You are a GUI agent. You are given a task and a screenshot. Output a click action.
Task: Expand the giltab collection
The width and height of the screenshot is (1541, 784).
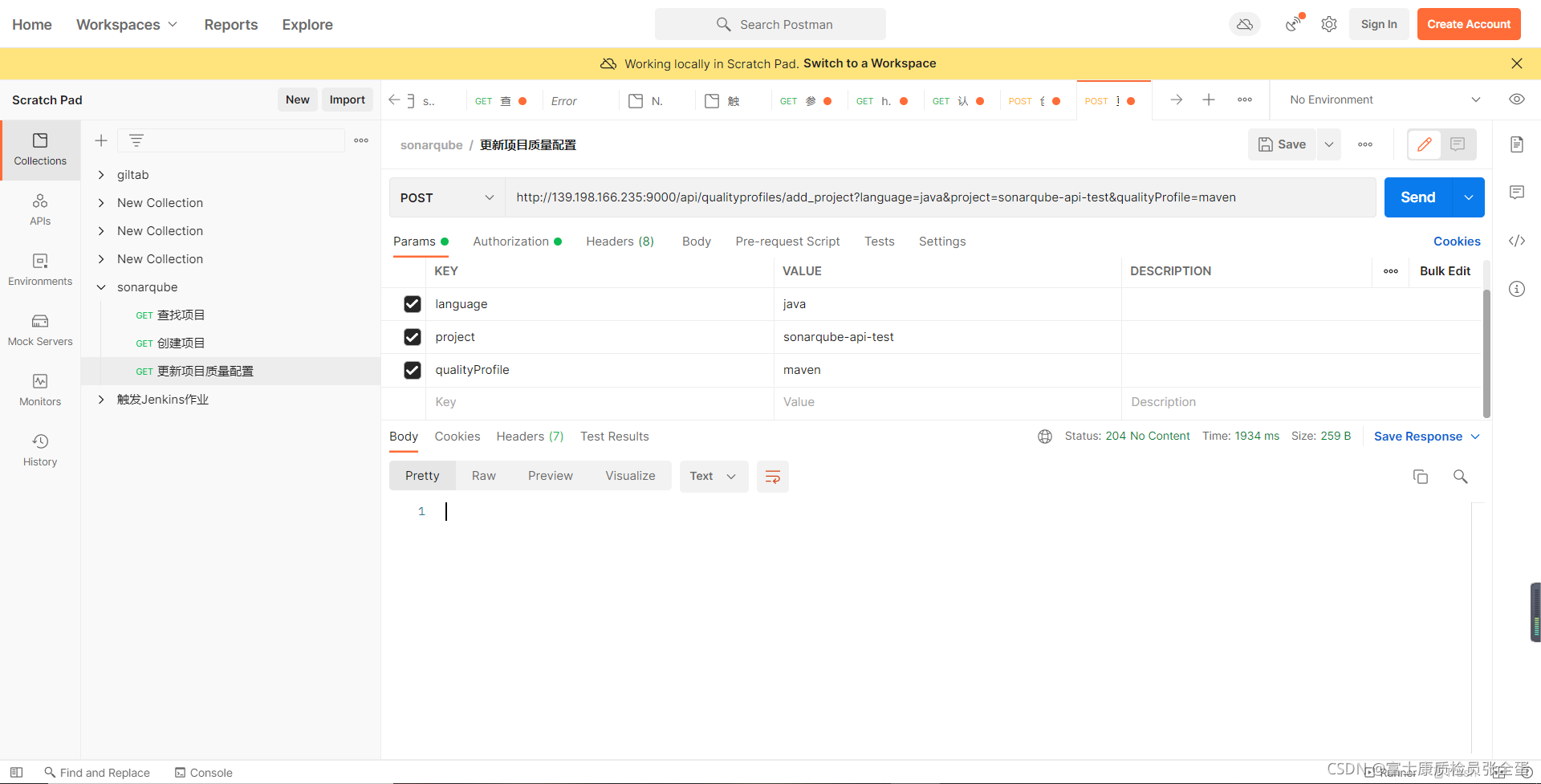tap(101, 175)
